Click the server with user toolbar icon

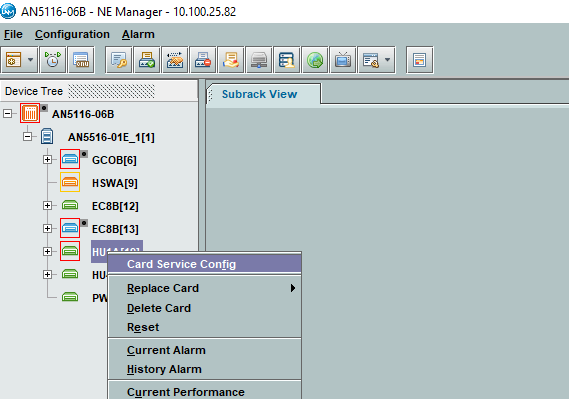[x=287, y=60]
